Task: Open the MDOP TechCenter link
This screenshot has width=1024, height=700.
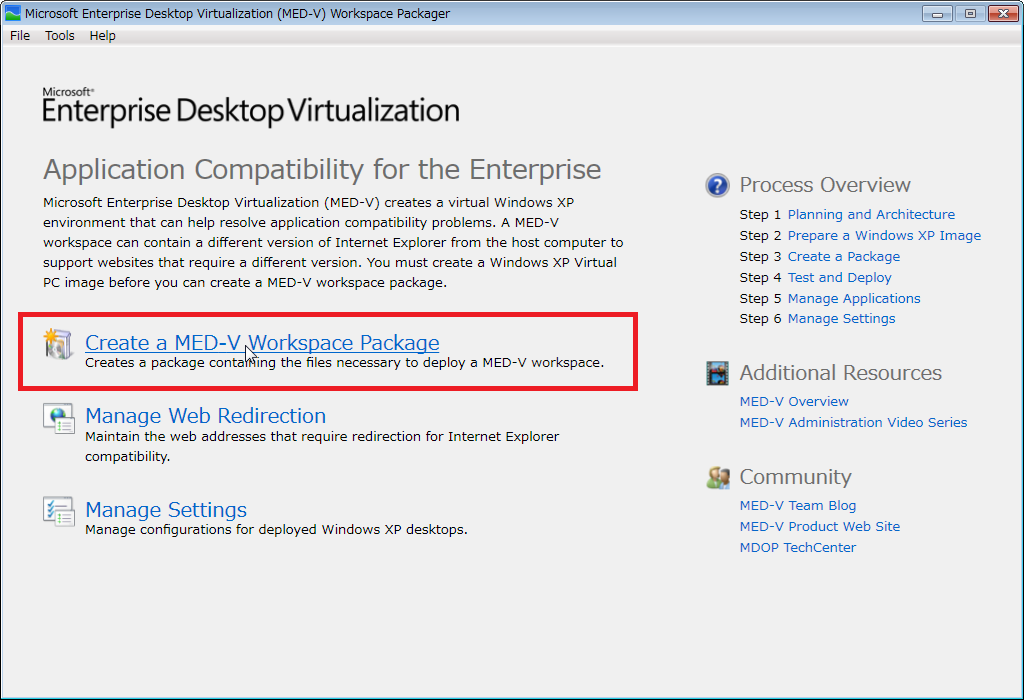Action: pyautogui.click(x=798, y=547)
